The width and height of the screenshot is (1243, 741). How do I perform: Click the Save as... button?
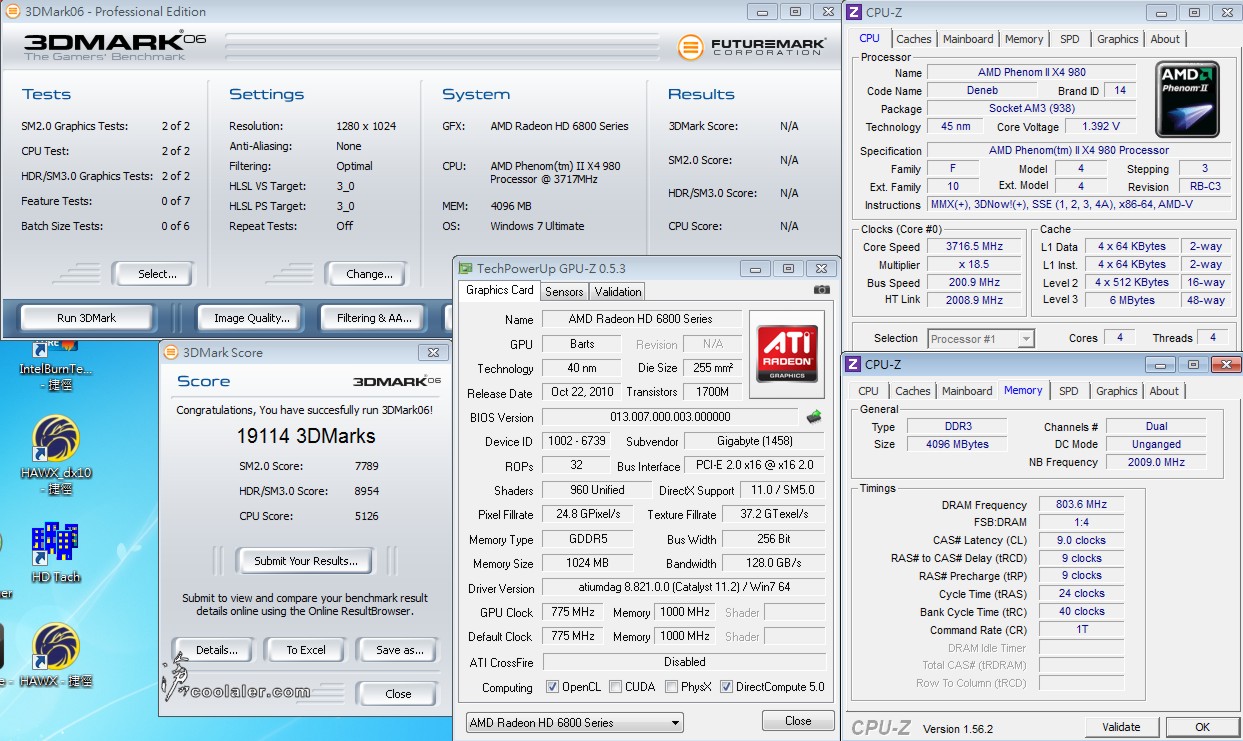(x=400, y=650)
